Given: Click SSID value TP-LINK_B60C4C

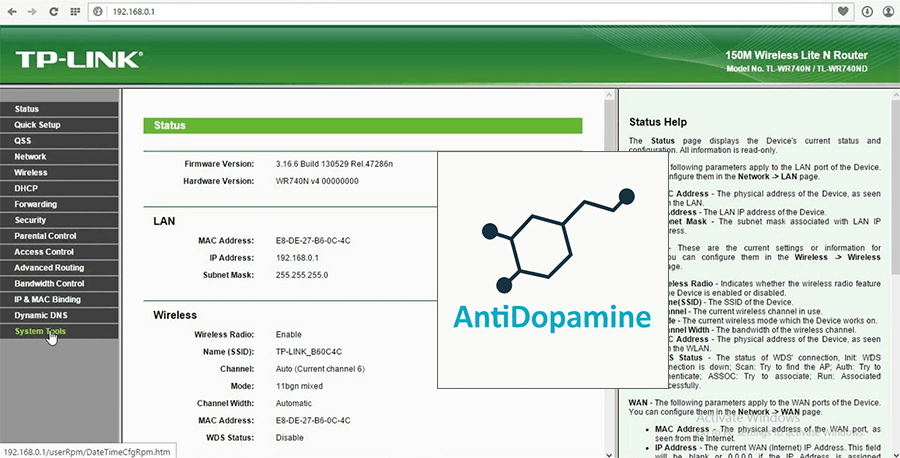Looking at the screenshot, I should click(x=309, y=352).
